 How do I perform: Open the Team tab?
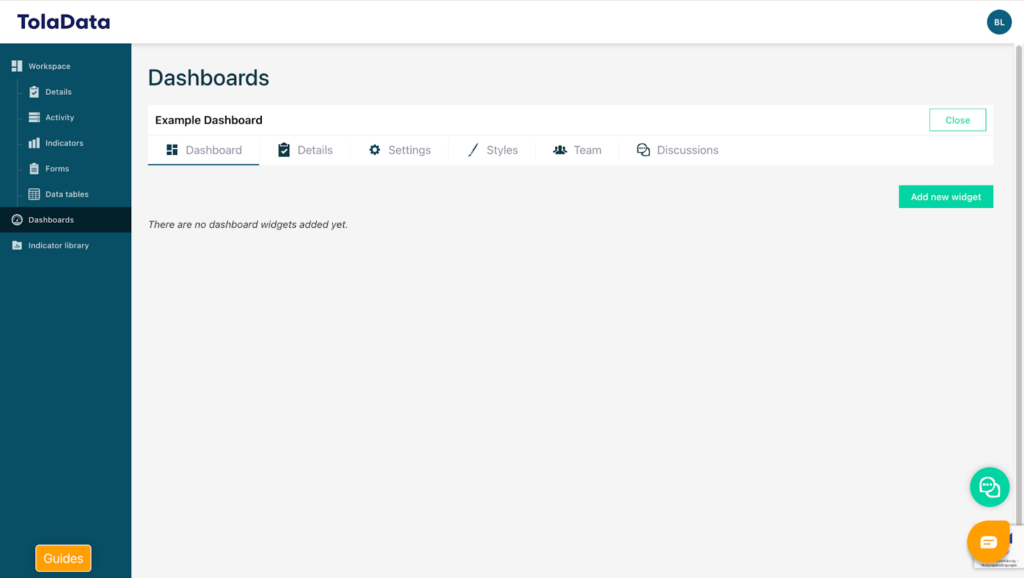point(577,150)
